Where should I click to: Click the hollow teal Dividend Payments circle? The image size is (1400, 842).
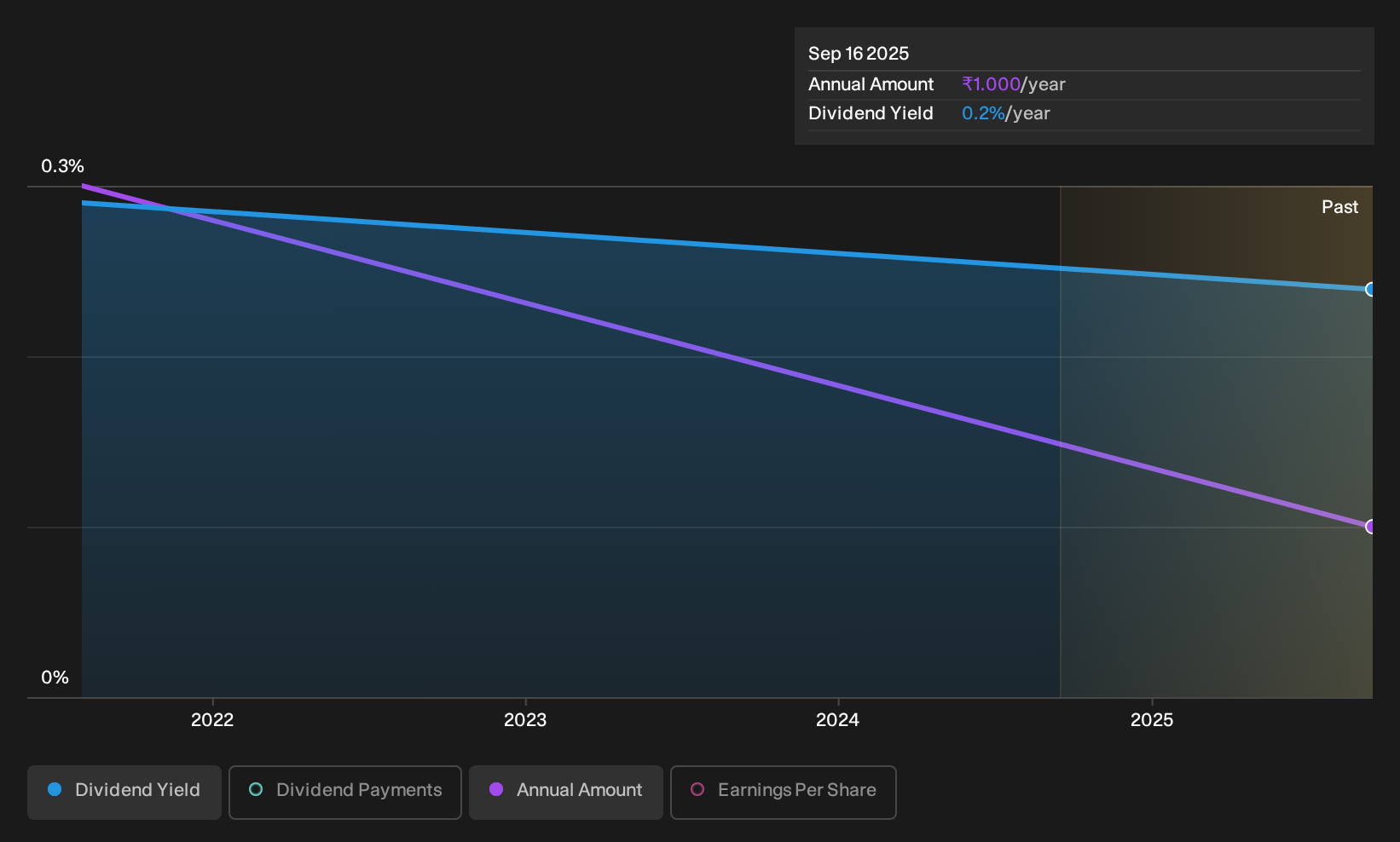click(x=256, y=790)
